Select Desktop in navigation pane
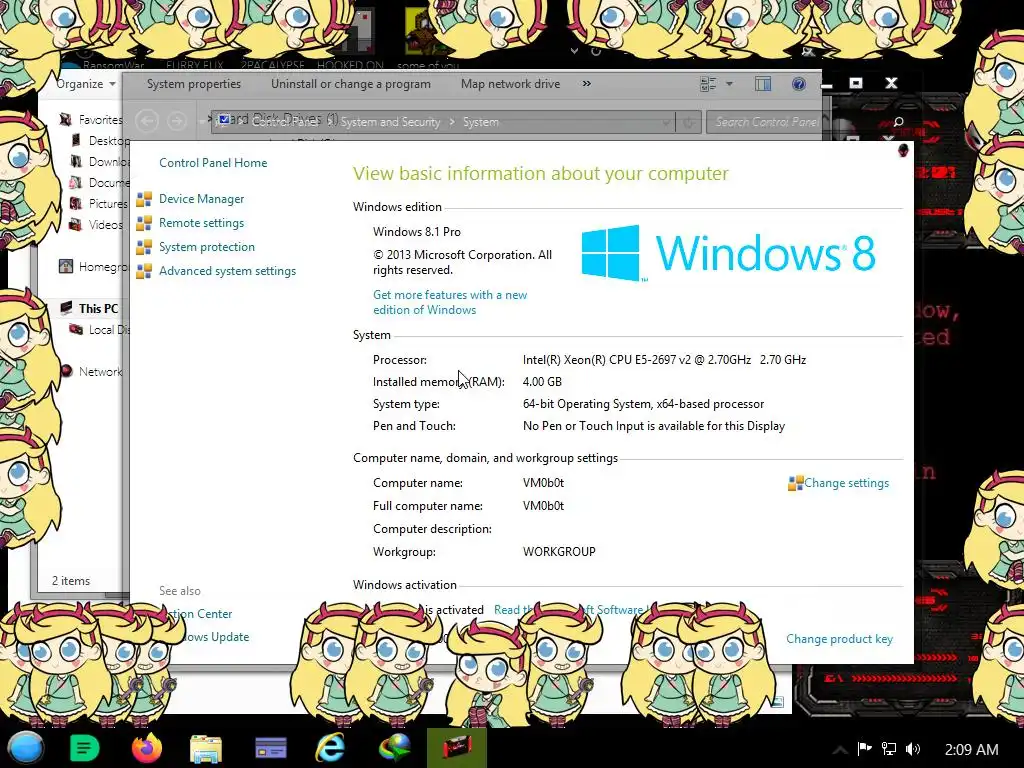Screen dimensions: 1024x768 click(x=108, y=140)
